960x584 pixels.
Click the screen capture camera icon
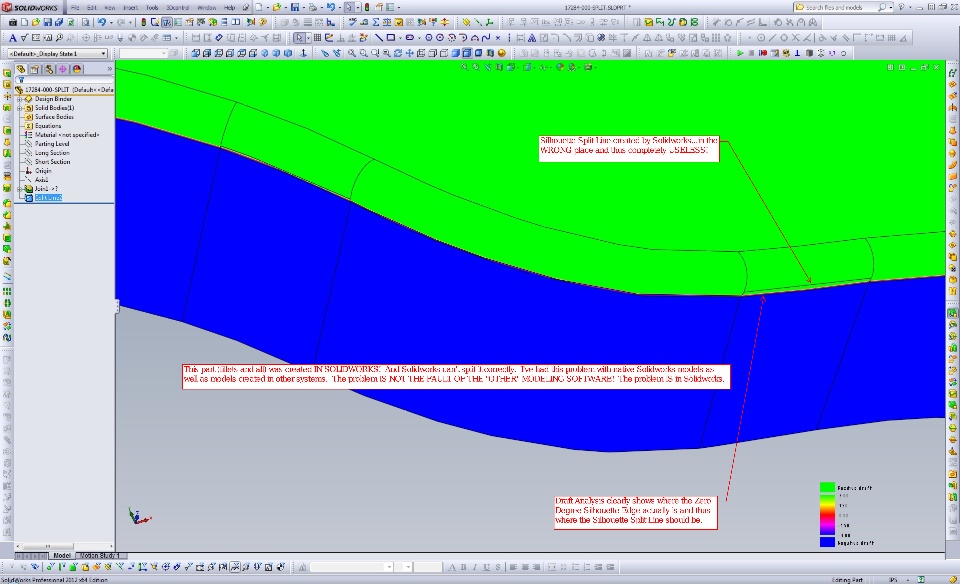pos(12,22)
